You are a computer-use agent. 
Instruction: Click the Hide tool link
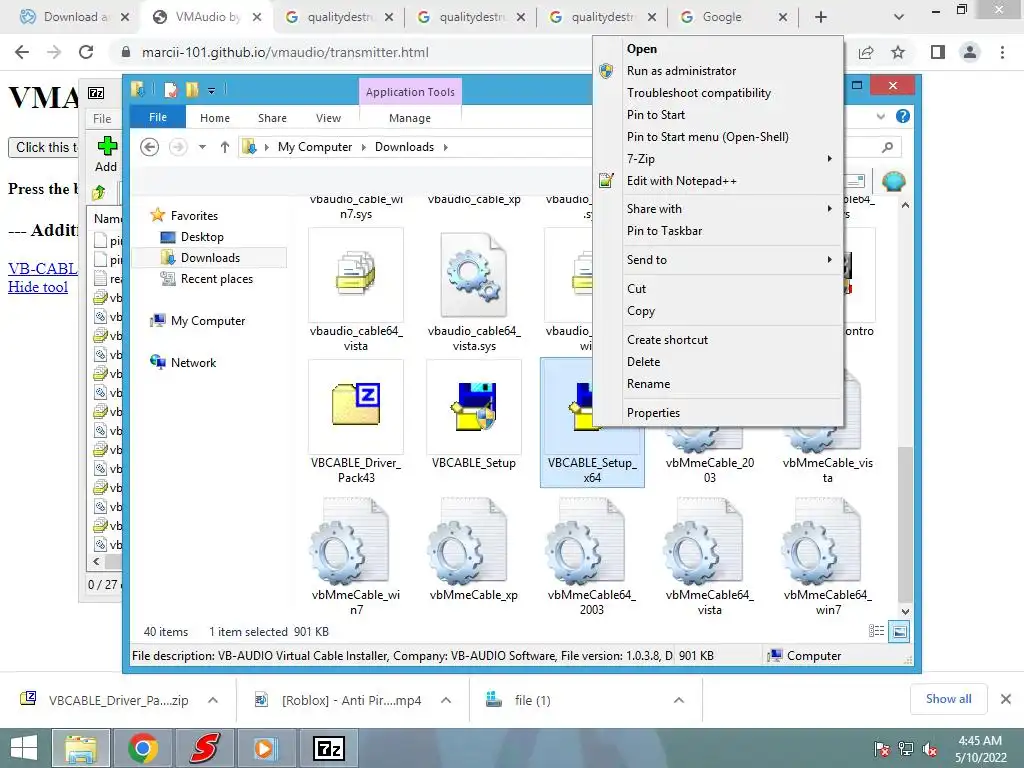click(38, 287)
